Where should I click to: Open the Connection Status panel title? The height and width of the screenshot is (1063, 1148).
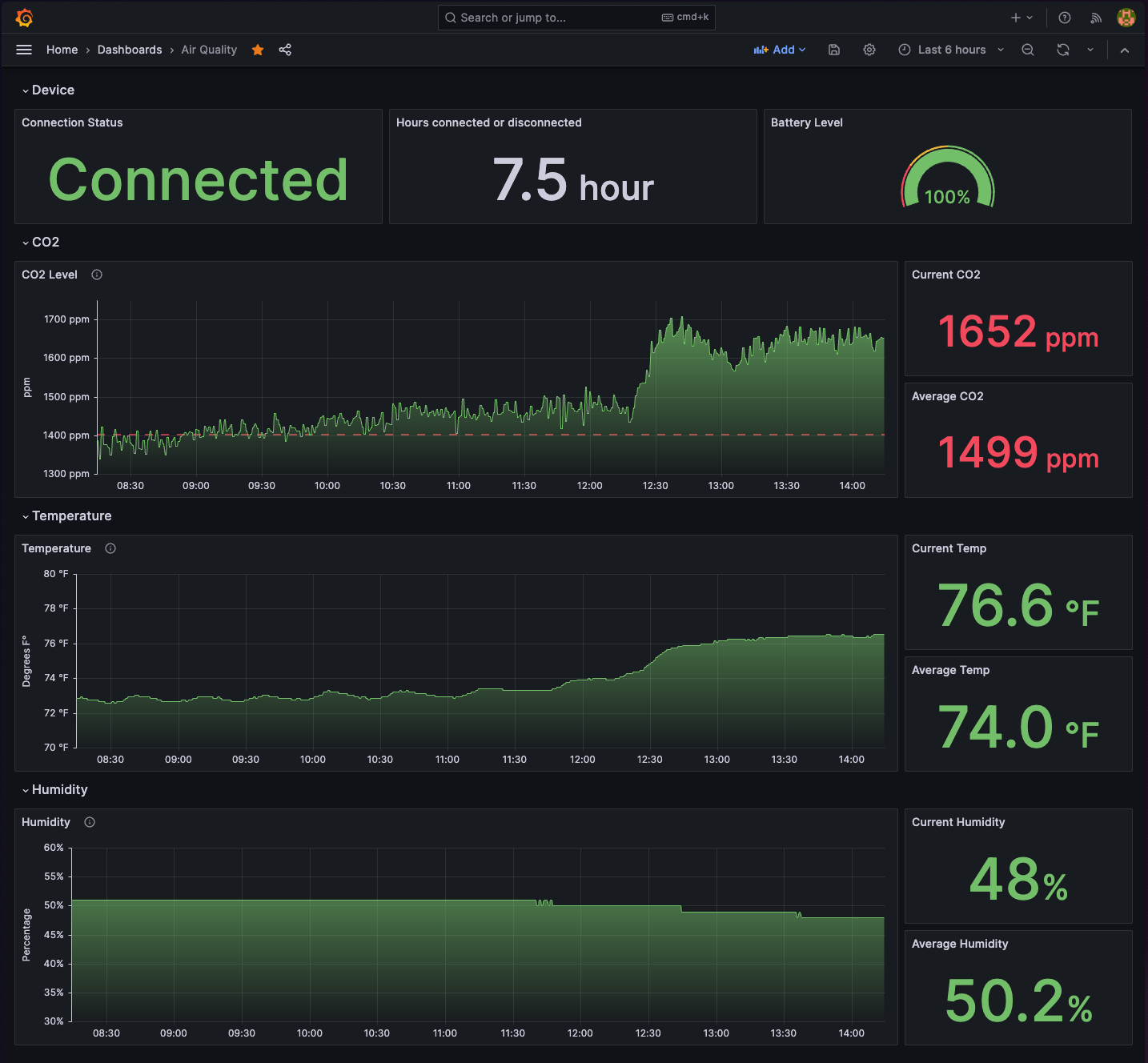coord(72,122)
